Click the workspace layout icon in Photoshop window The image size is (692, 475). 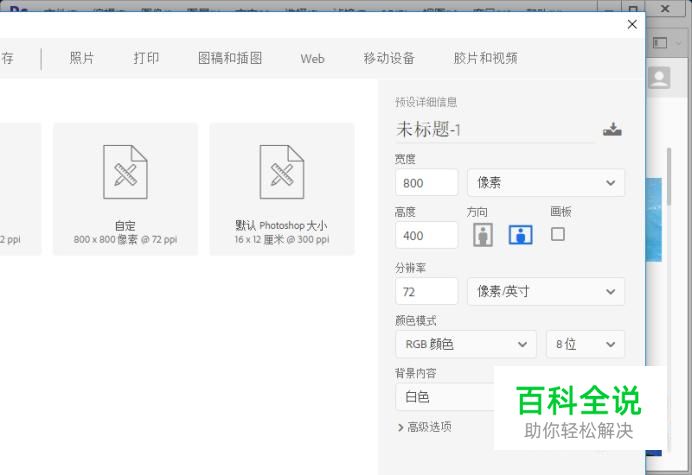coord(660,43)
